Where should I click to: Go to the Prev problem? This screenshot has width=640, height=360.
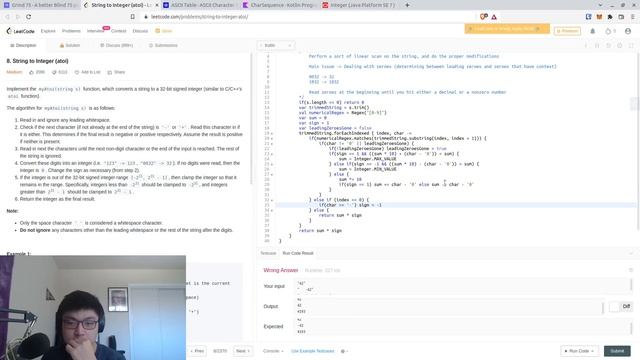tap(197, 351)
